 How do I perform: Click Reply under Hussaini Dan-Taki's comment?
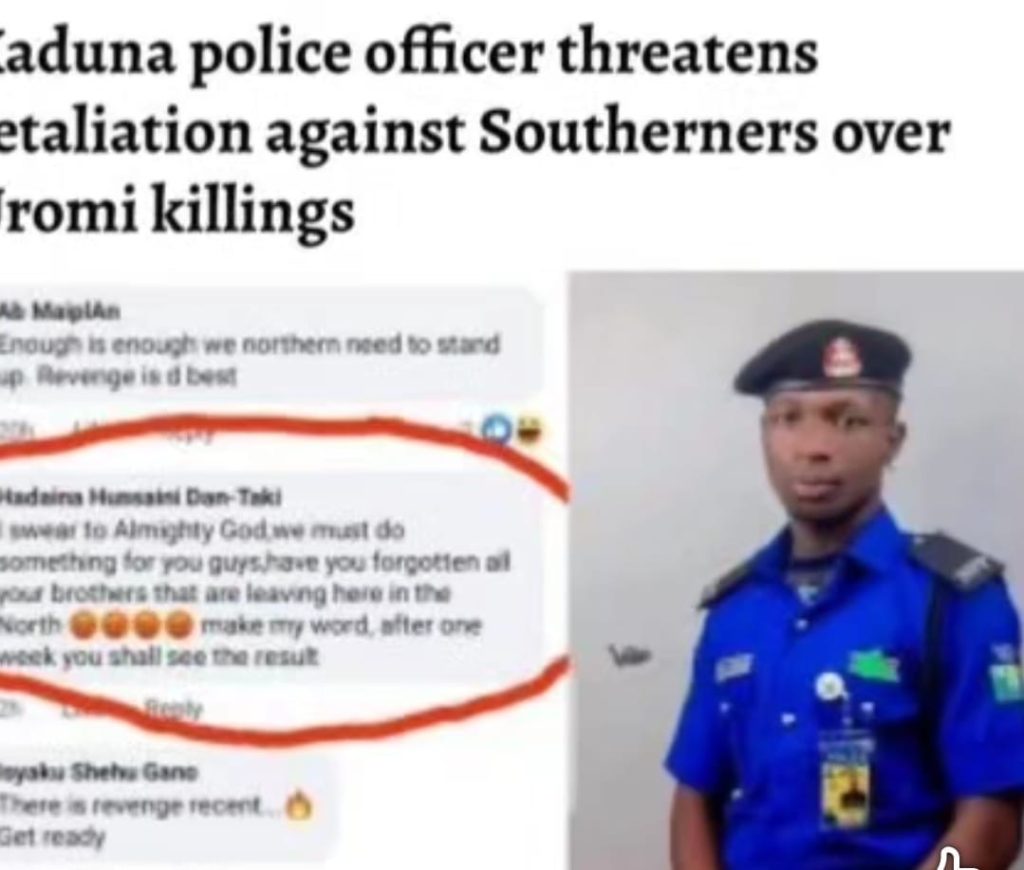pos(174,707)
